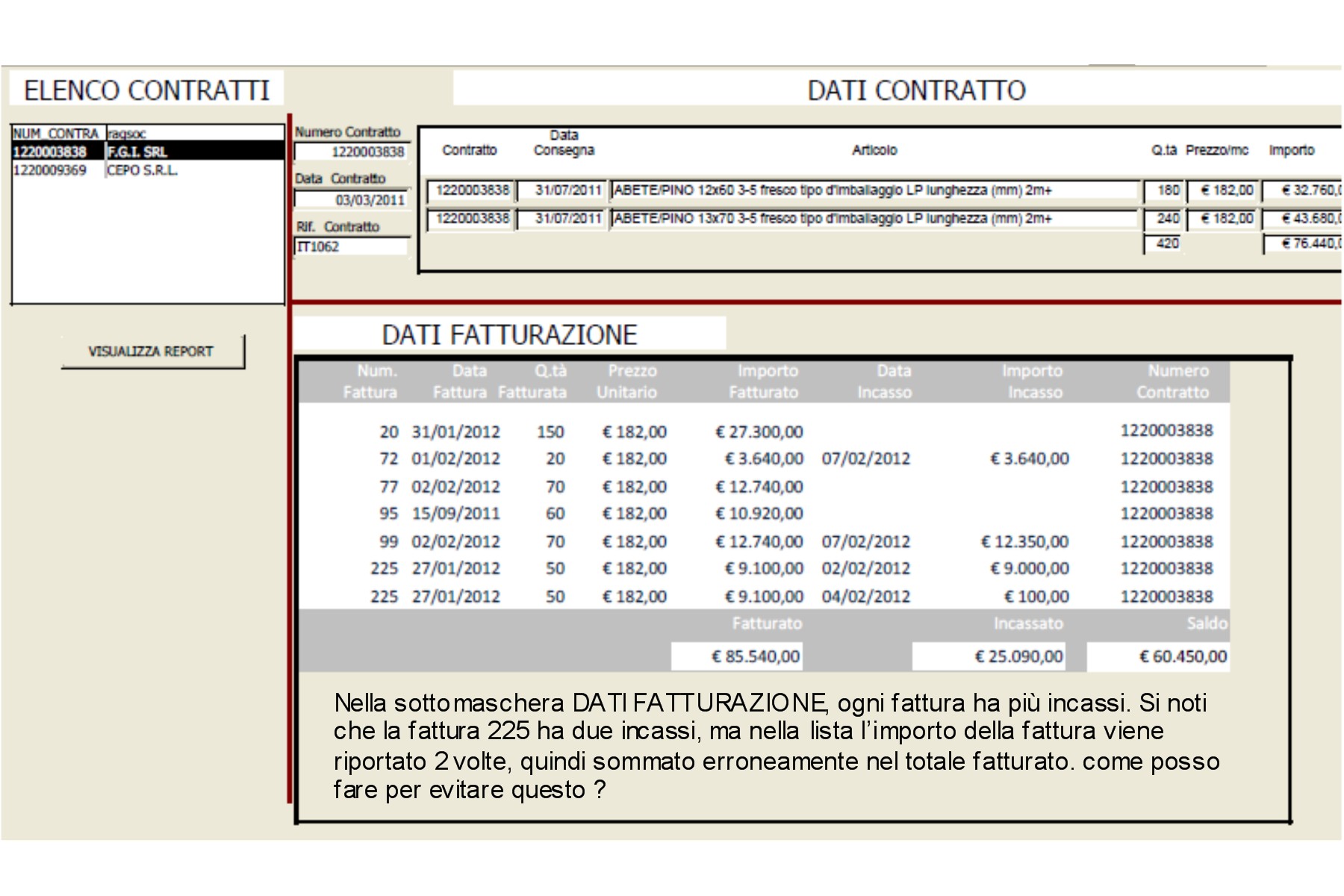Click the Incassato total field € 25.090,00
Image resolution: width=1344 pixels, height=896 pixels.
pos(989,656)
